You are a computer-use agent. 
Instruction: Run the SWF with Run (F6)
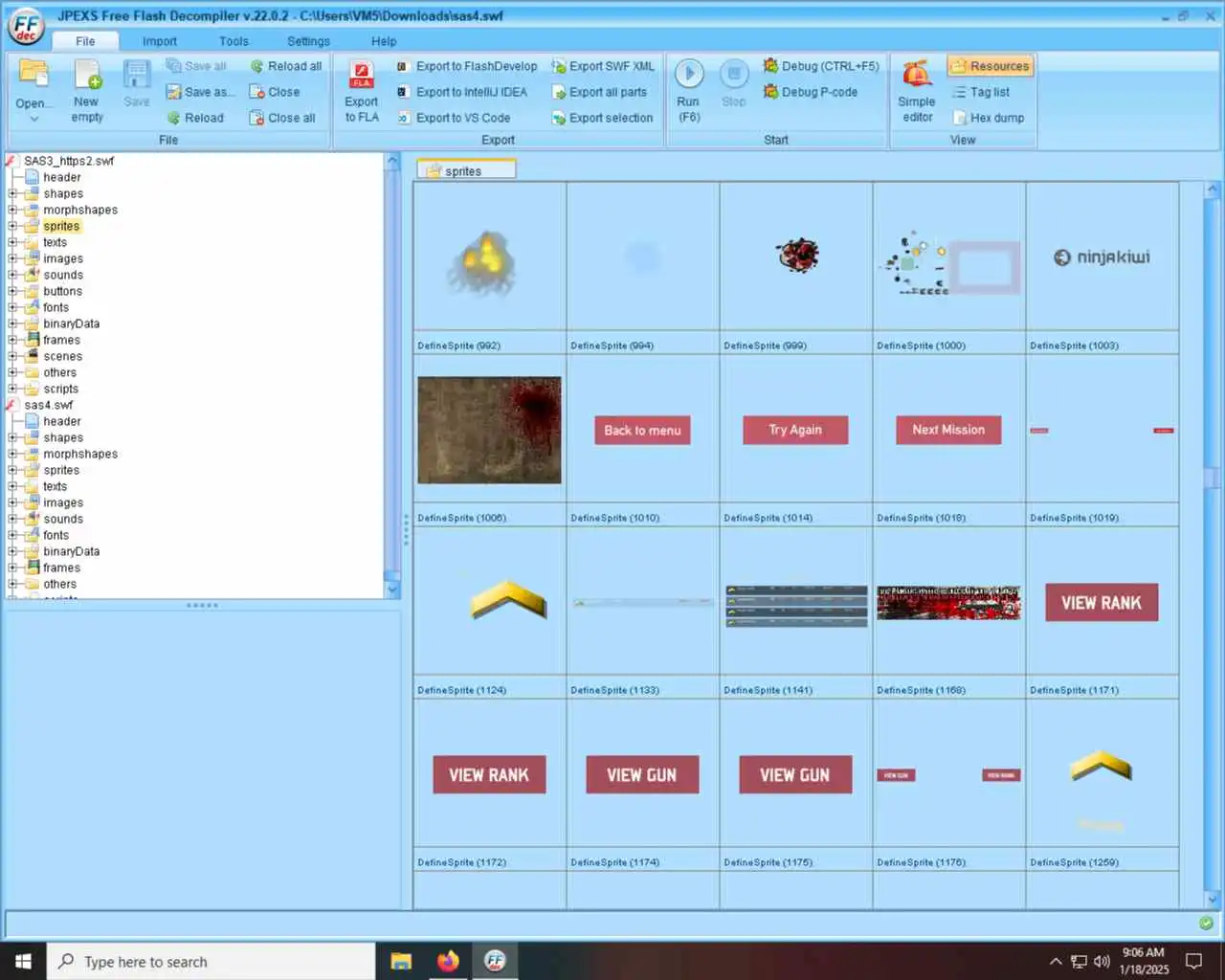pos(689,91)
